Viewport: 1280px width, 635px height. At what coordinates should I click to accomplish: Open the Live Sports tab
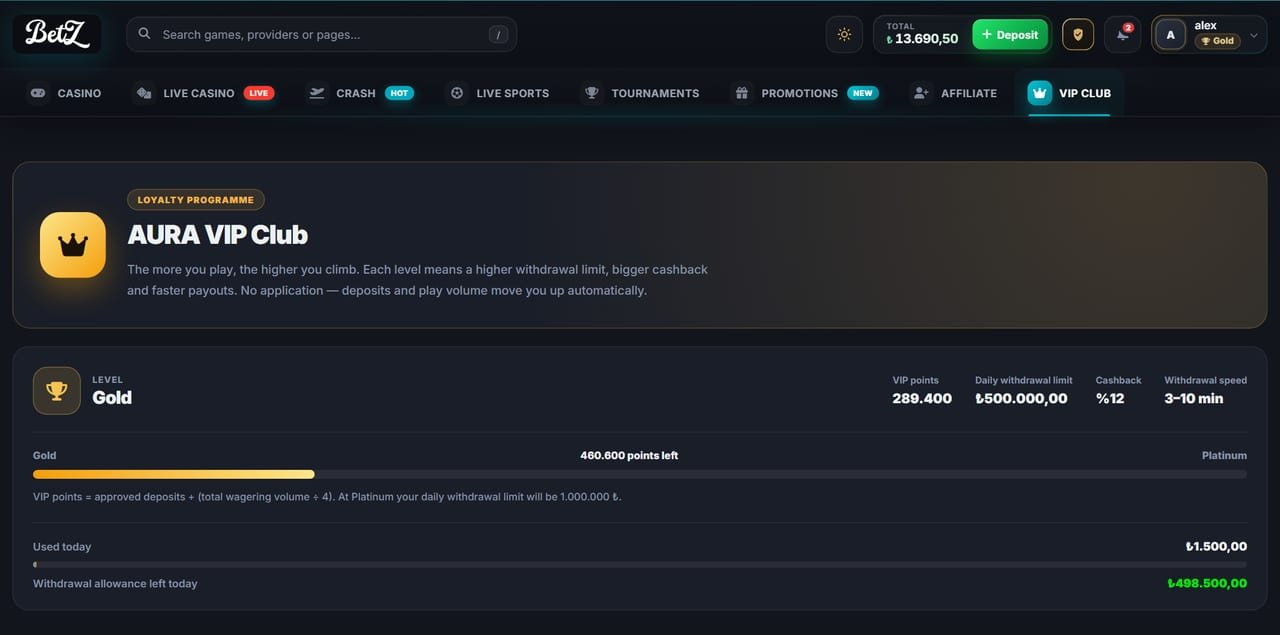pyautogui.click(x=498, y=93)
